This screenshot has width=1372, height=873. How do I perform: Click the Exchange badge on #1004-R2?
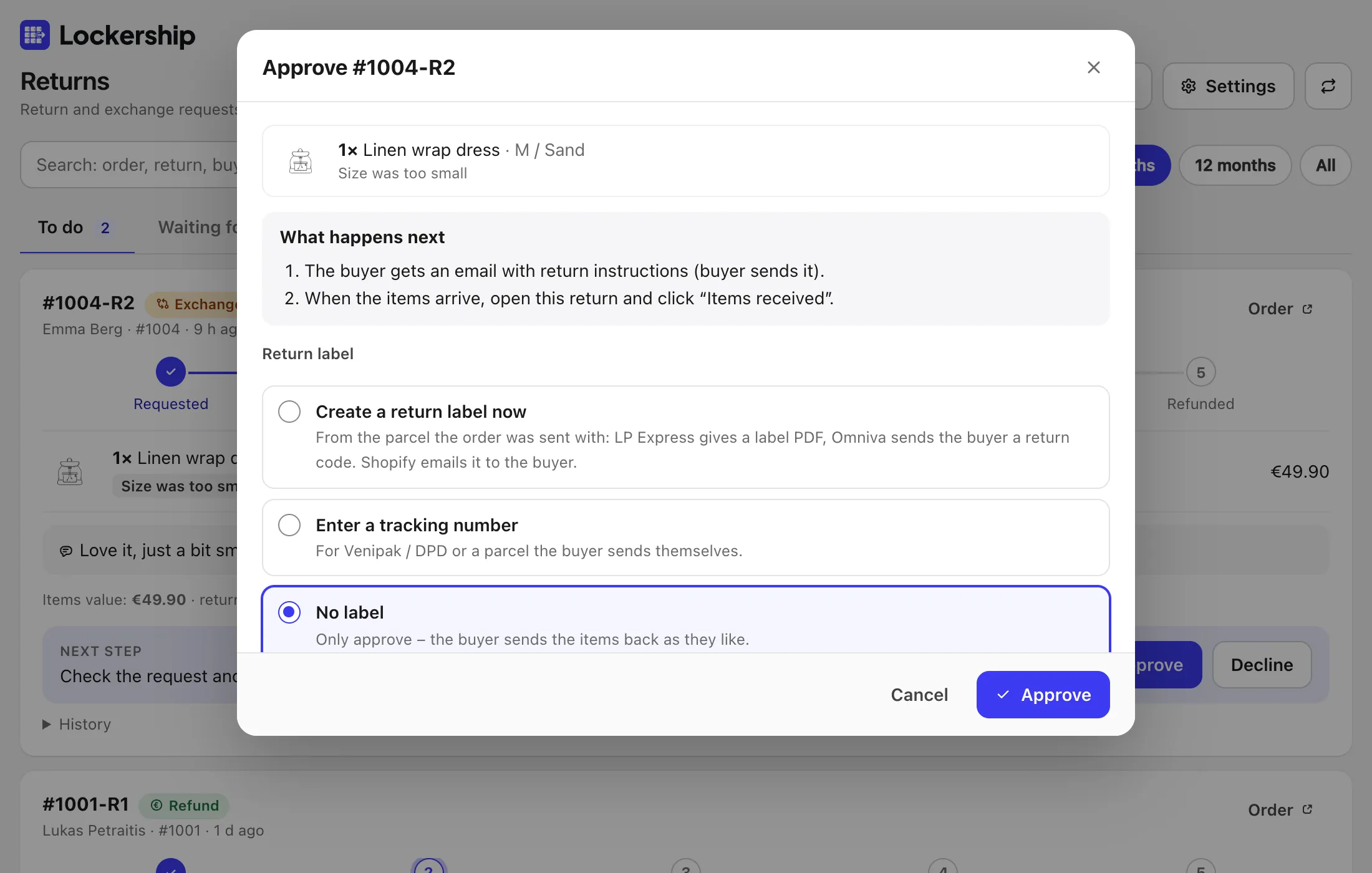[x=192, y=304]
